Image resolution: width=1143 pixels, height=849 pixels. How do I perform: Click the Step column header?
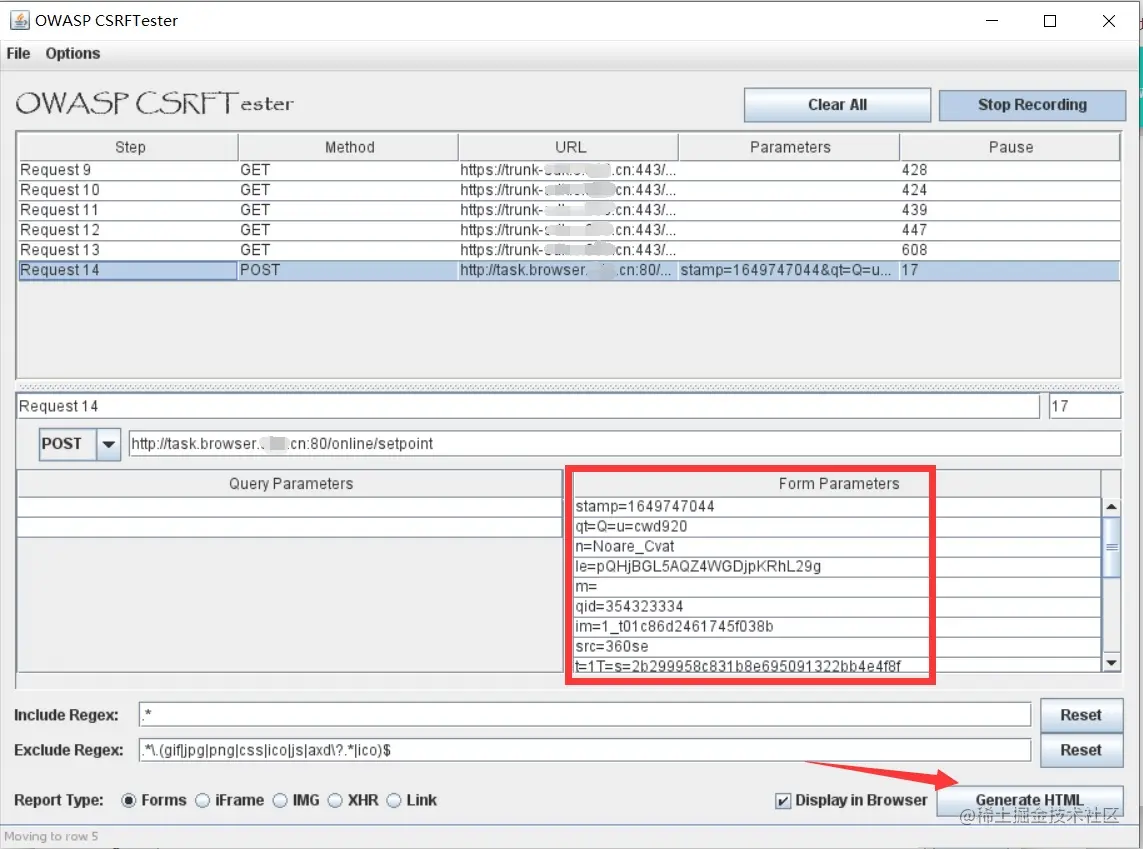click(x=128, y=147)
